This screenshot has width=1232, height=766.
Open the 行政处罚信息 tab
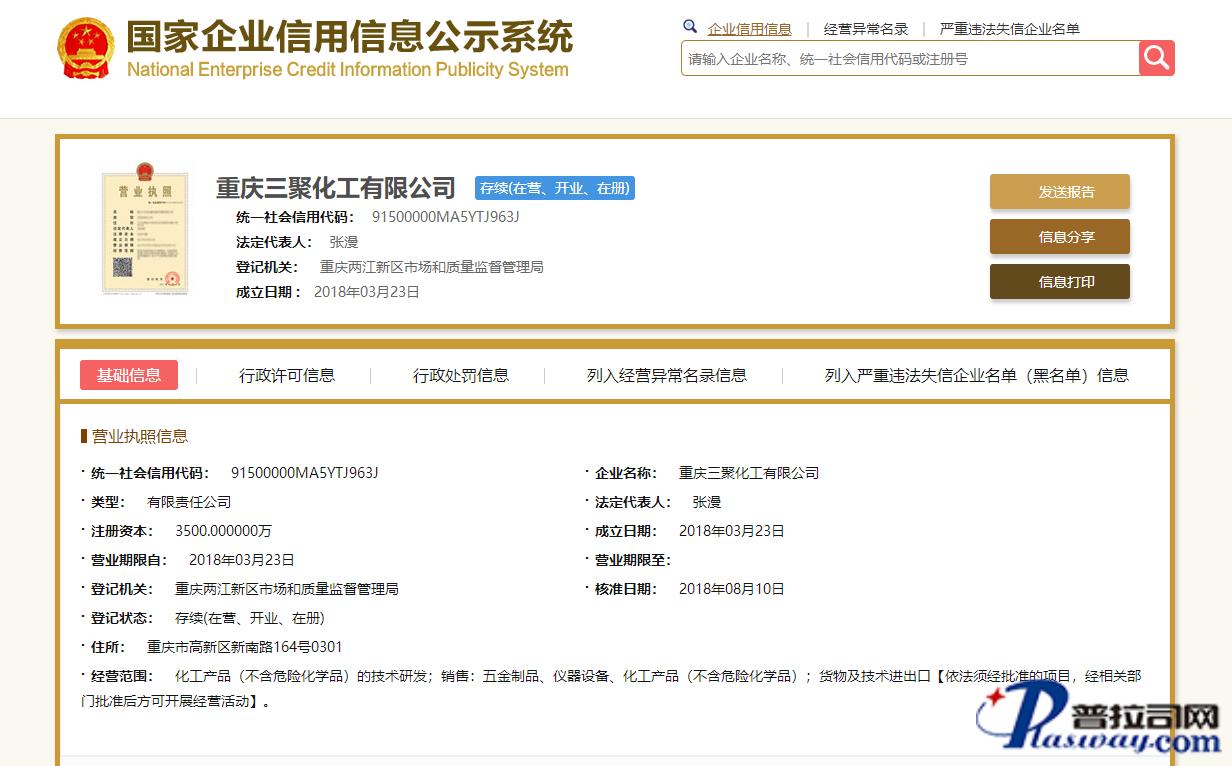coord(461,376)
